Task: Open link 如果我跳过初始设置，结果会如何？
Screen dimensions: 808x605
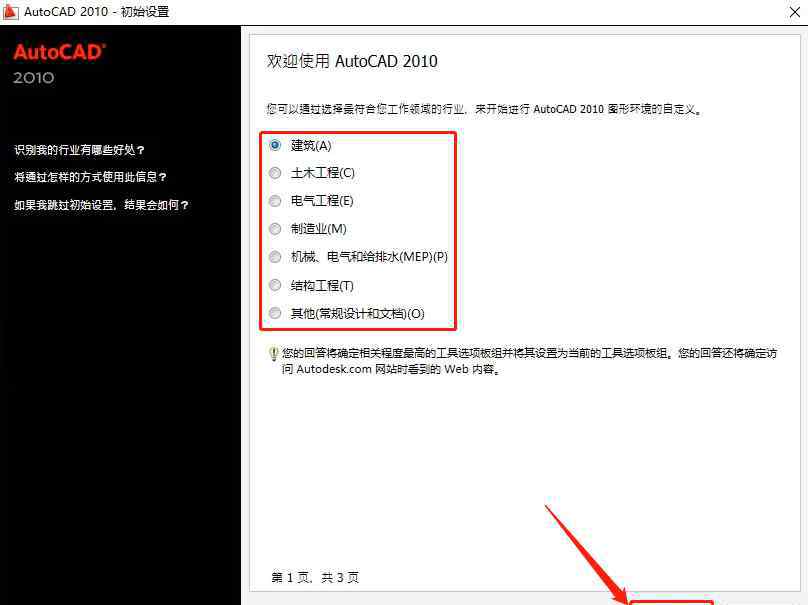Action: pyautogui.click(x=101, y=205)
